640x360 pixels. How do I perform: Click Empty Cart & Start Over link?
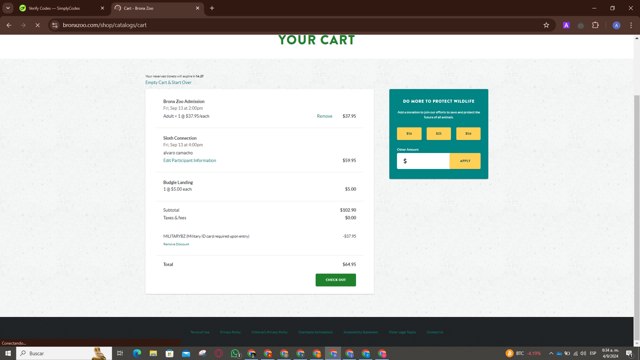coord(168,82)
